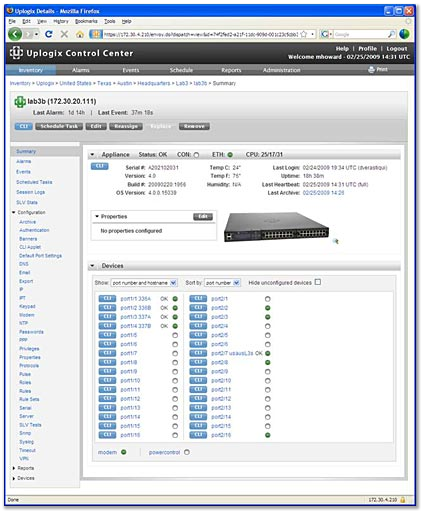Screen dimensions: 425x515
Task: Click the Reassign button
Action: (x=126, y=126)
